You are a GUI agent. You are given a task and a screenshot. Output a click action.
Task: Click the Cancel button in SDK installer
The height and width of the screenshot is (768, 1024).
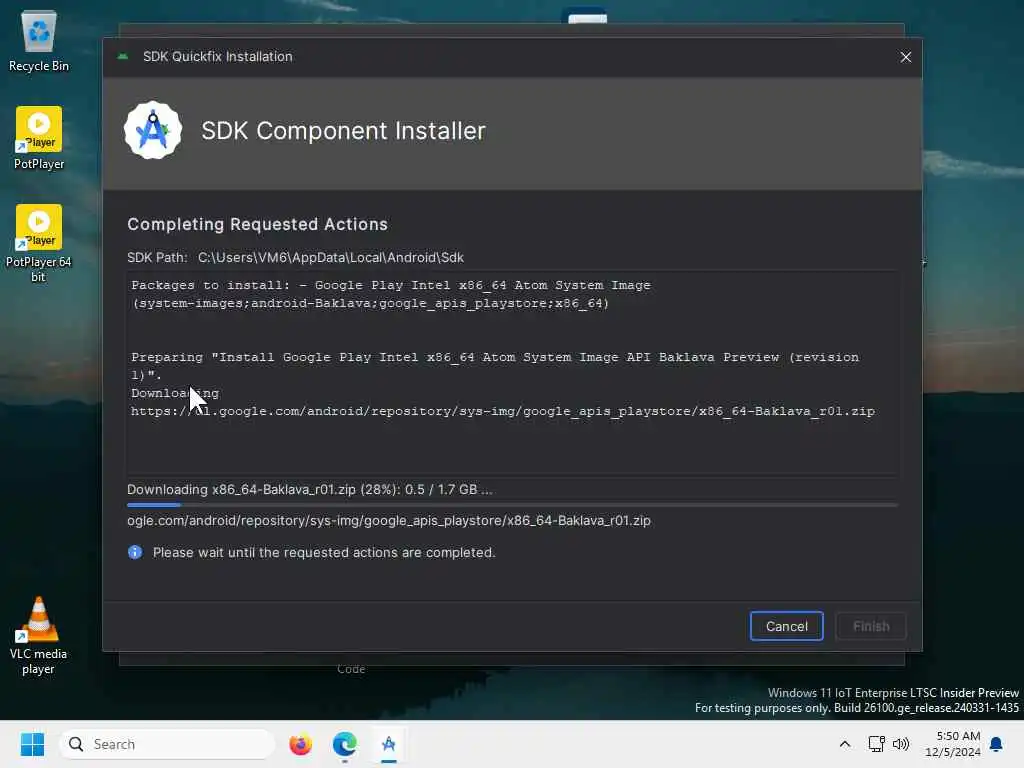point(786,626)
